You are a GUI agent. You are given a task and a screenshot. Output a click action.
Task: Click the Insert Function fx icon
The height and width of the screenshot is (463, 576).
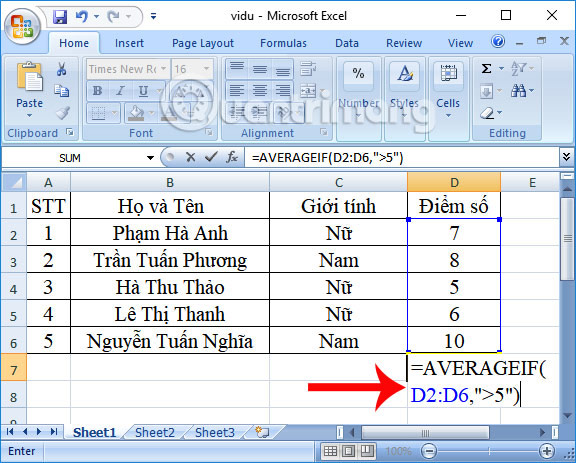(x=231, y=158)
